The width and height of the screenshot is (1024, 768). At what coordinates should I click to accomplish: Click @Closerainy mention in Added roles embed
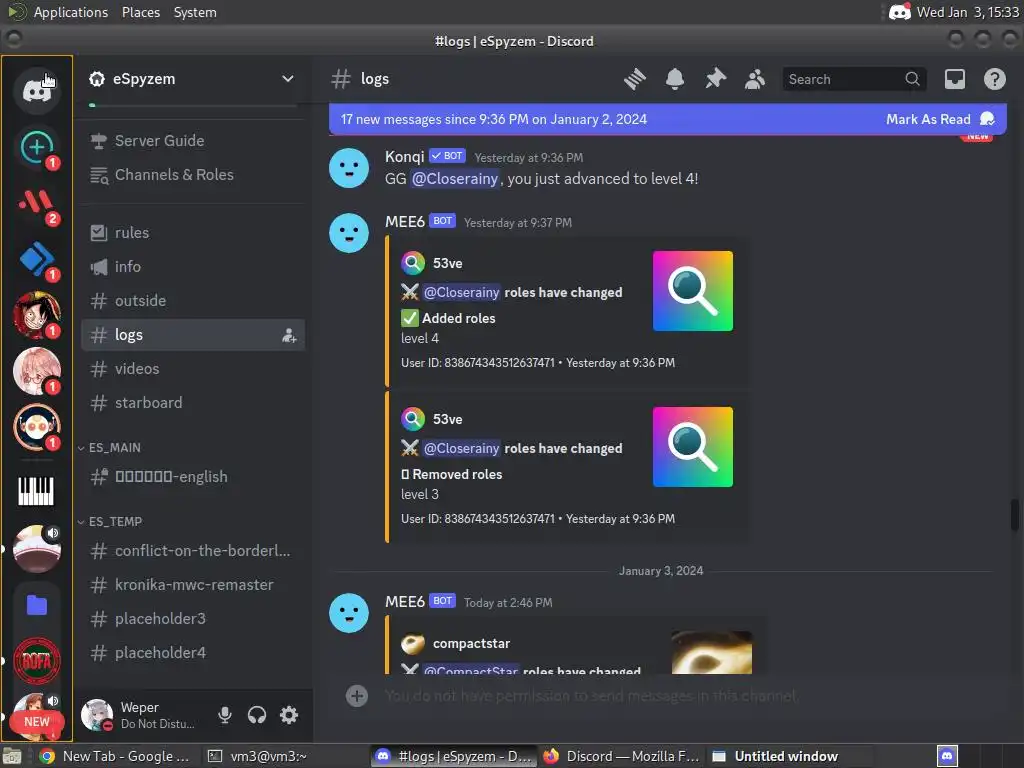[x=461, y=292]
